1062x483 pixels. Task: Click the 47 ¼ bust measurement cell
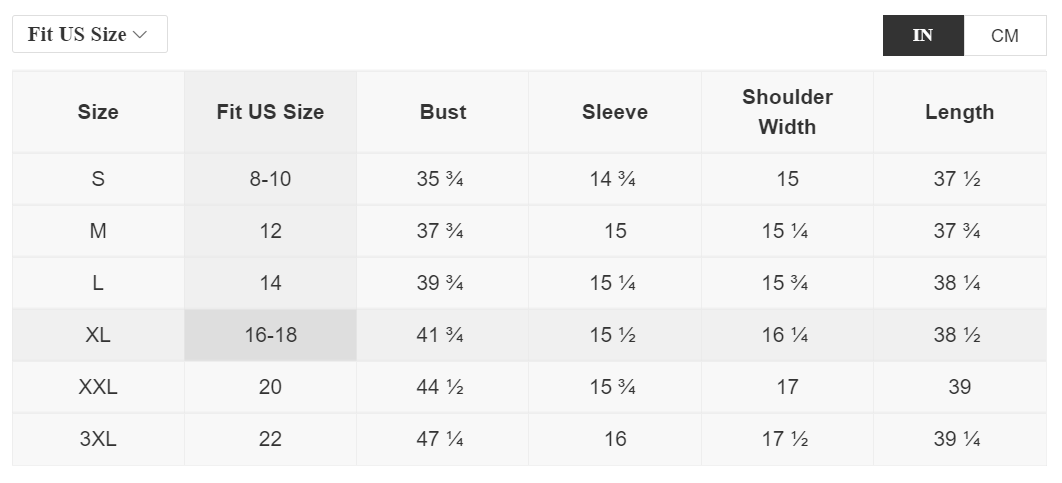pyautogui.click(x=440, y=439)
